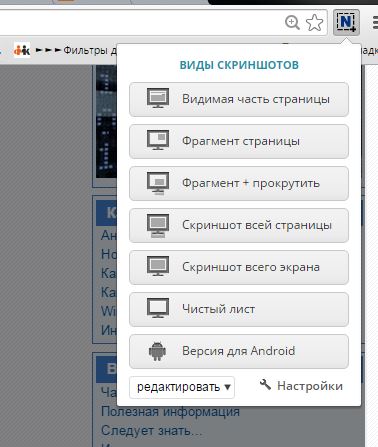Click the zoom magnifier icon in address bar
The height and width of the screenshot is (447, 378).
coord(292,23)
